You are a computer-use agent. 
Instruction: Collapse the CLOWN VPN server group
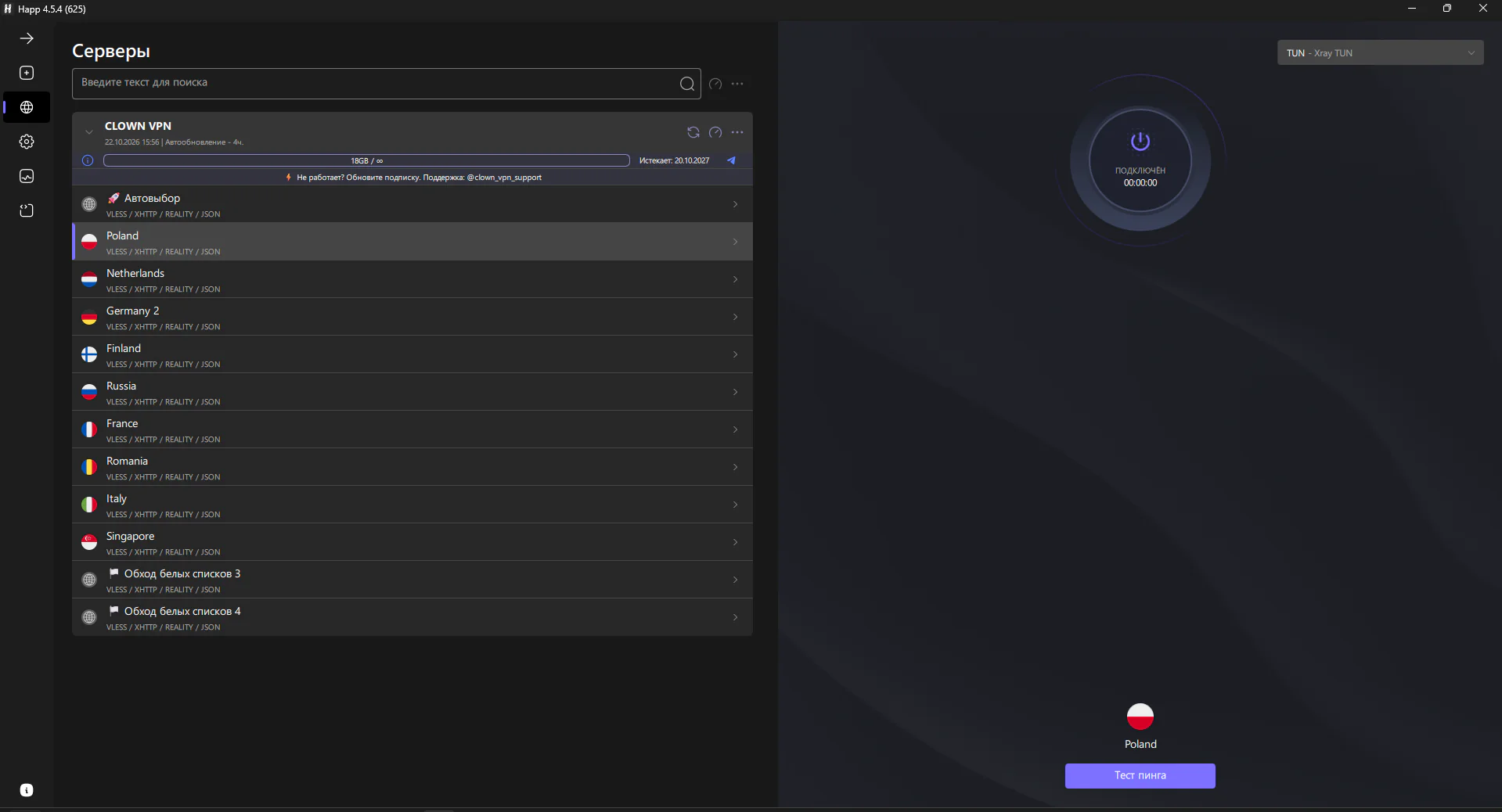click(89, 132)
